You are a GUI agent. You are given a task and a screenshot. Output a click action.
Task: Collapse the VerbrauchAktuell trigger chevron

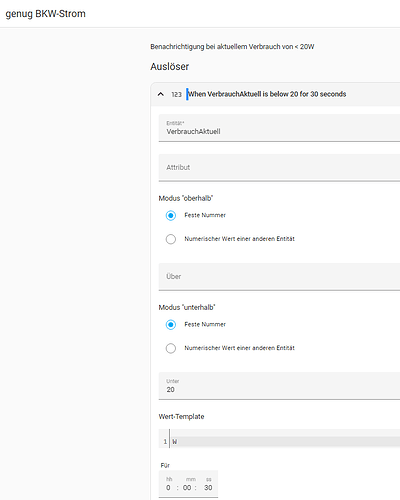tap(161, 94)
